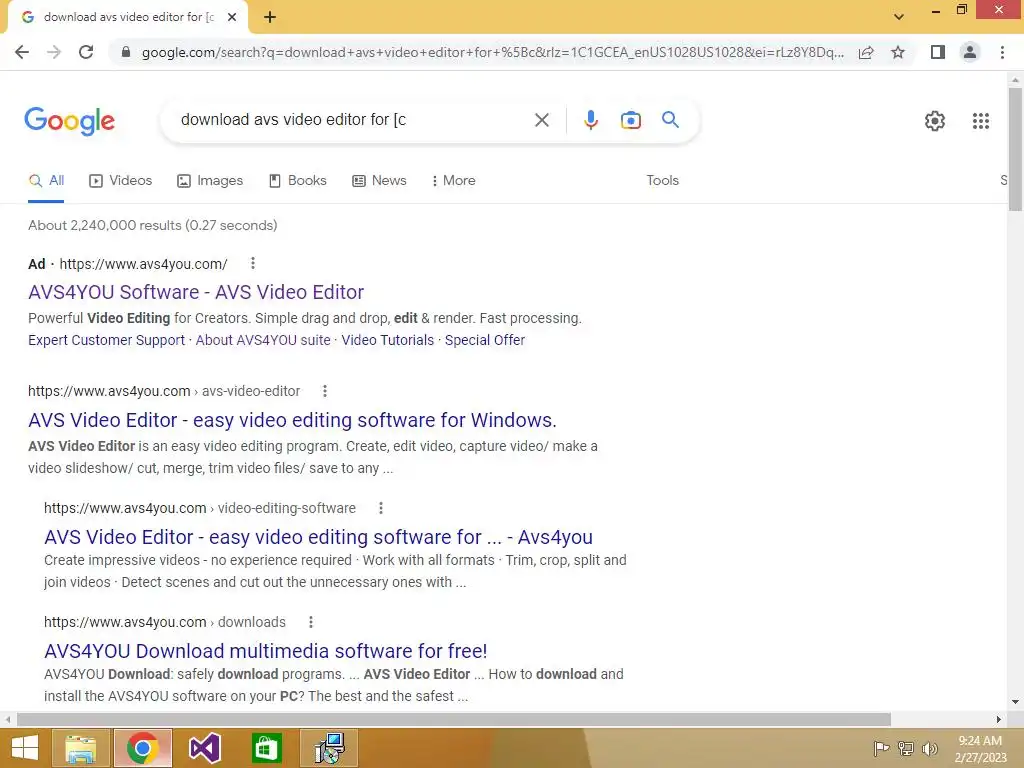Viewport: 1024px width, 768px height.
Task: Open Action Center flag icon
Action: click(x=882, y=748)
